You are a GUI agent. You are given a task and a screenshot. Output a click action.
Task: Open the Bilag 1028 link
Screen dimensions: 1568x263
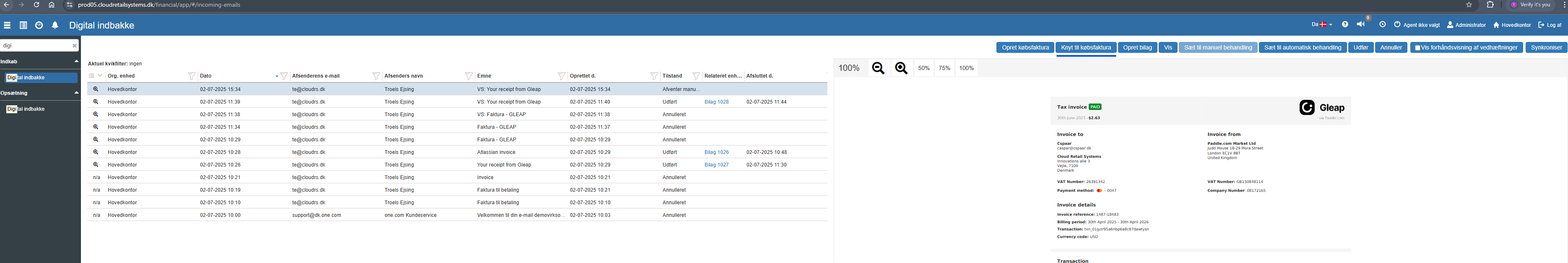[x=716, y=102]
